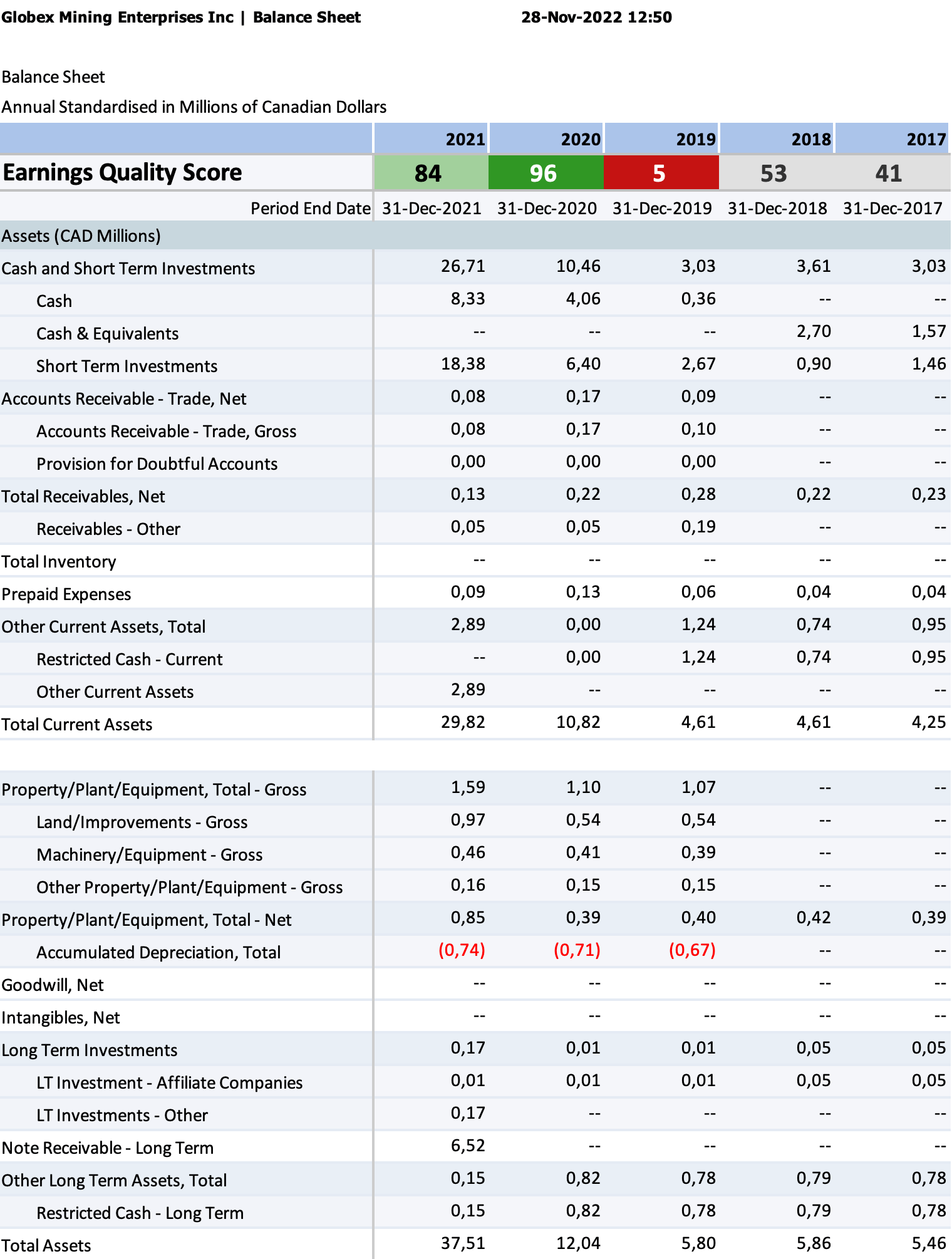Viewport: 952px width, 1259px height.
Task: Click the 2017 column header
Action: click(x=926, y=139)
